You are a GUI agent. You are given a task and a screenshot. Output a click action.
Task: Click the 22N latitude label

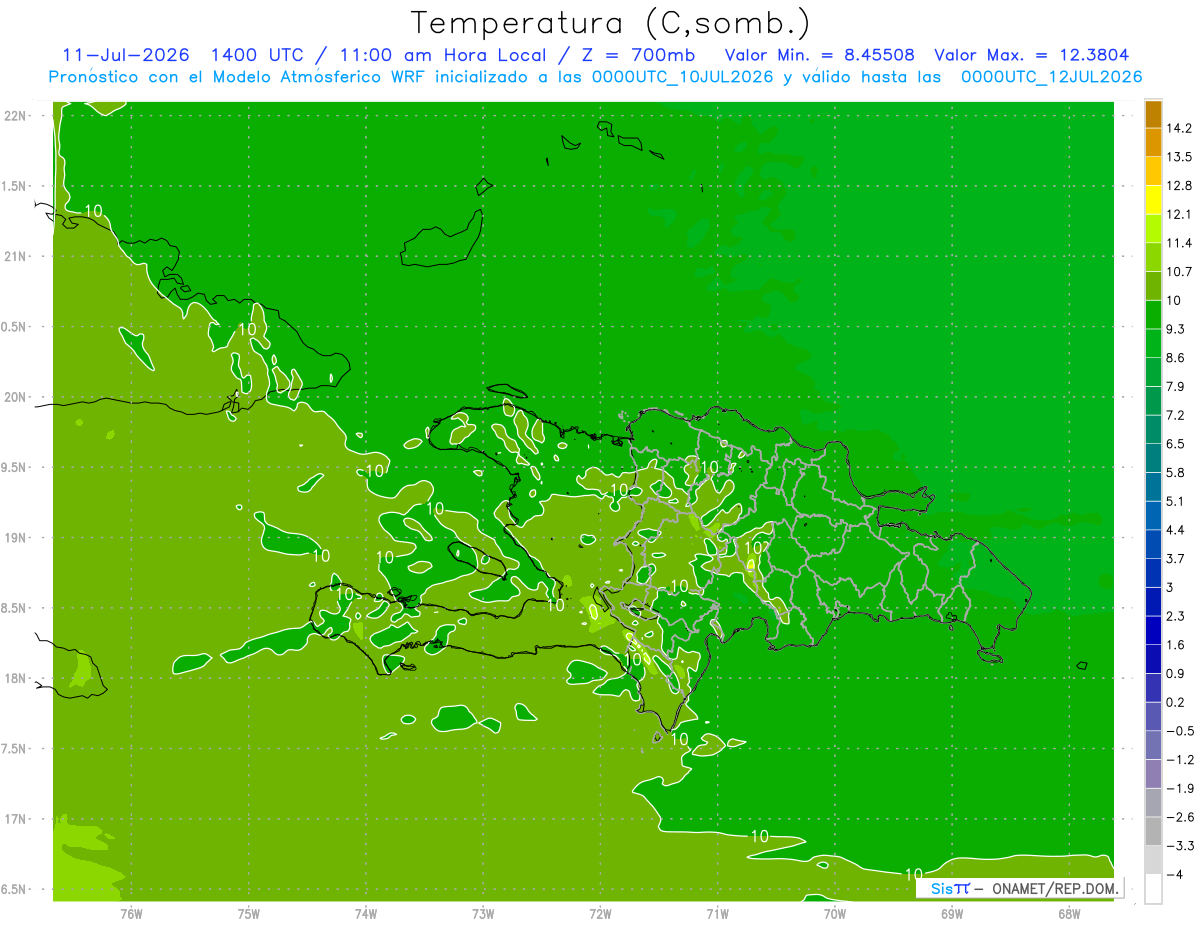point(15,116)
